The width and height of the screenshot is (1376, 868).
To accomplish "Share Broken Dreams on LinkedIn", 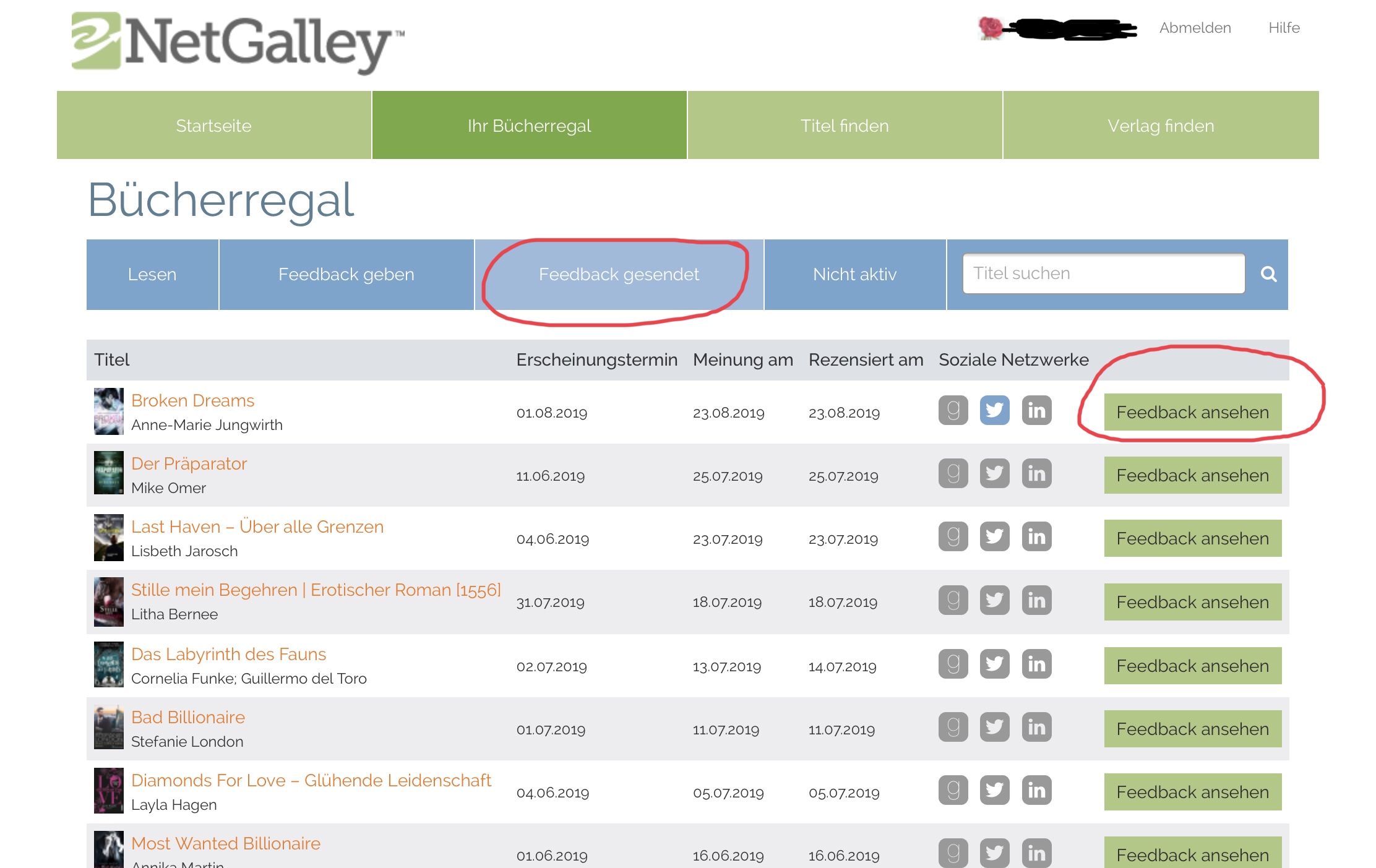I will pos(1037,410).
